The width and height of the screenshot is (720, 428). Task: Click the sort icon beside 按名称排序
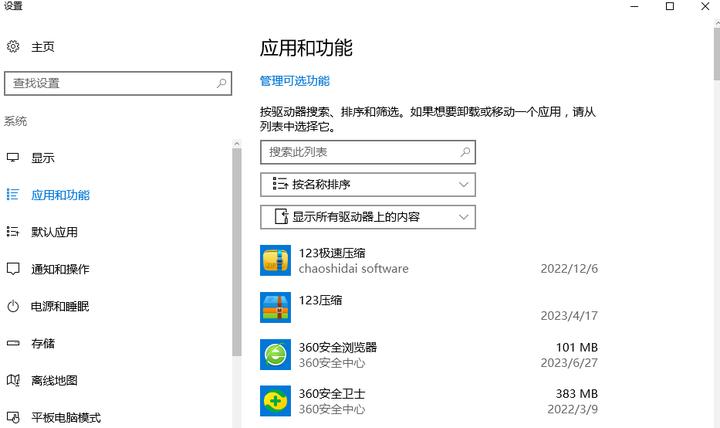pyautogui.click(x=280, y=184)
